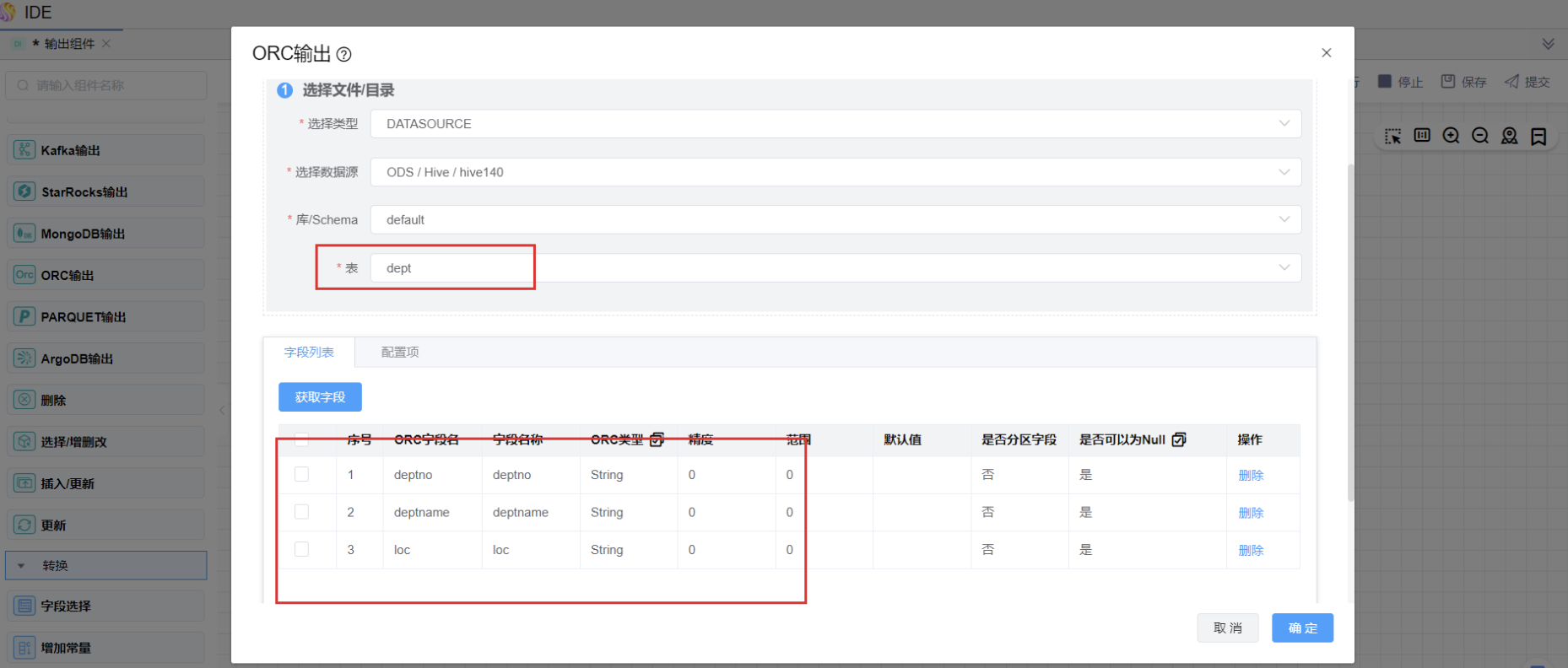Zoom out of the canvas
The height and width of the screenshot is (668, 1568).
pyautogui.click(x=1480, y=136)
